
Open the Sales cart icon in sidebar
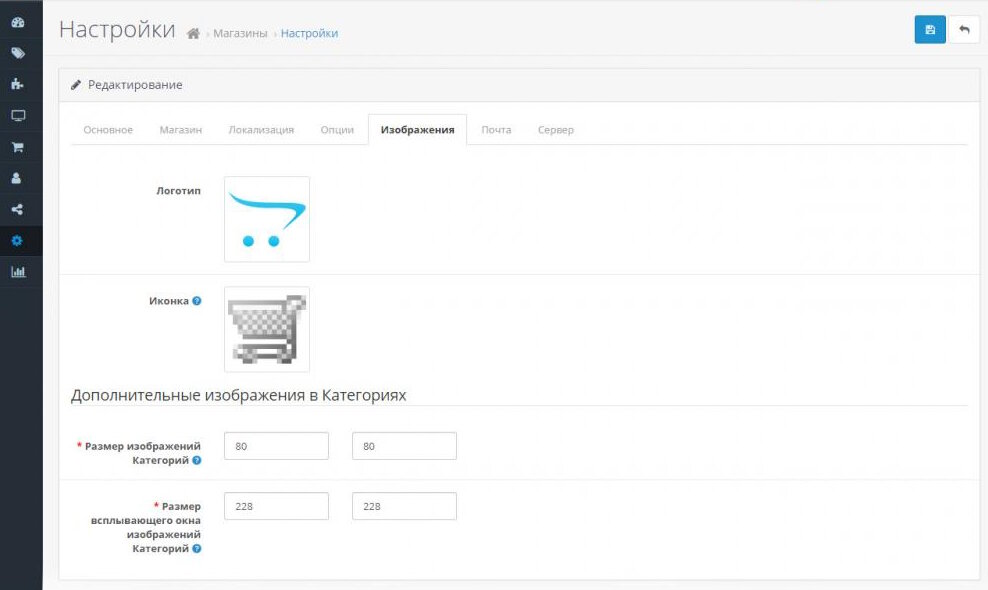(x=17, y=147)
